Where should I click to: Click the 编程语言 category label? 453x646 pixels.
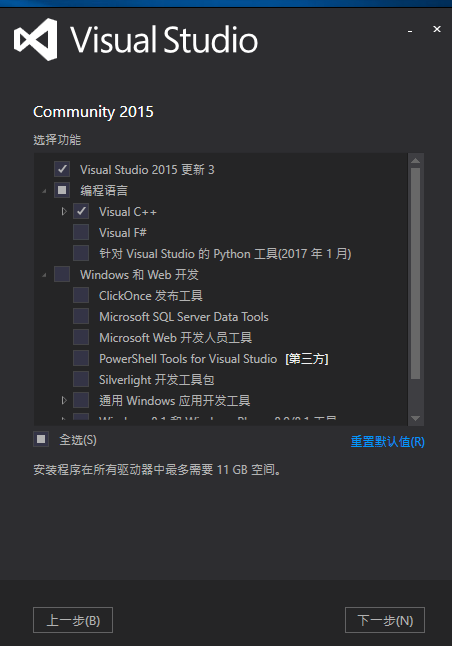[x=104, y=190]
